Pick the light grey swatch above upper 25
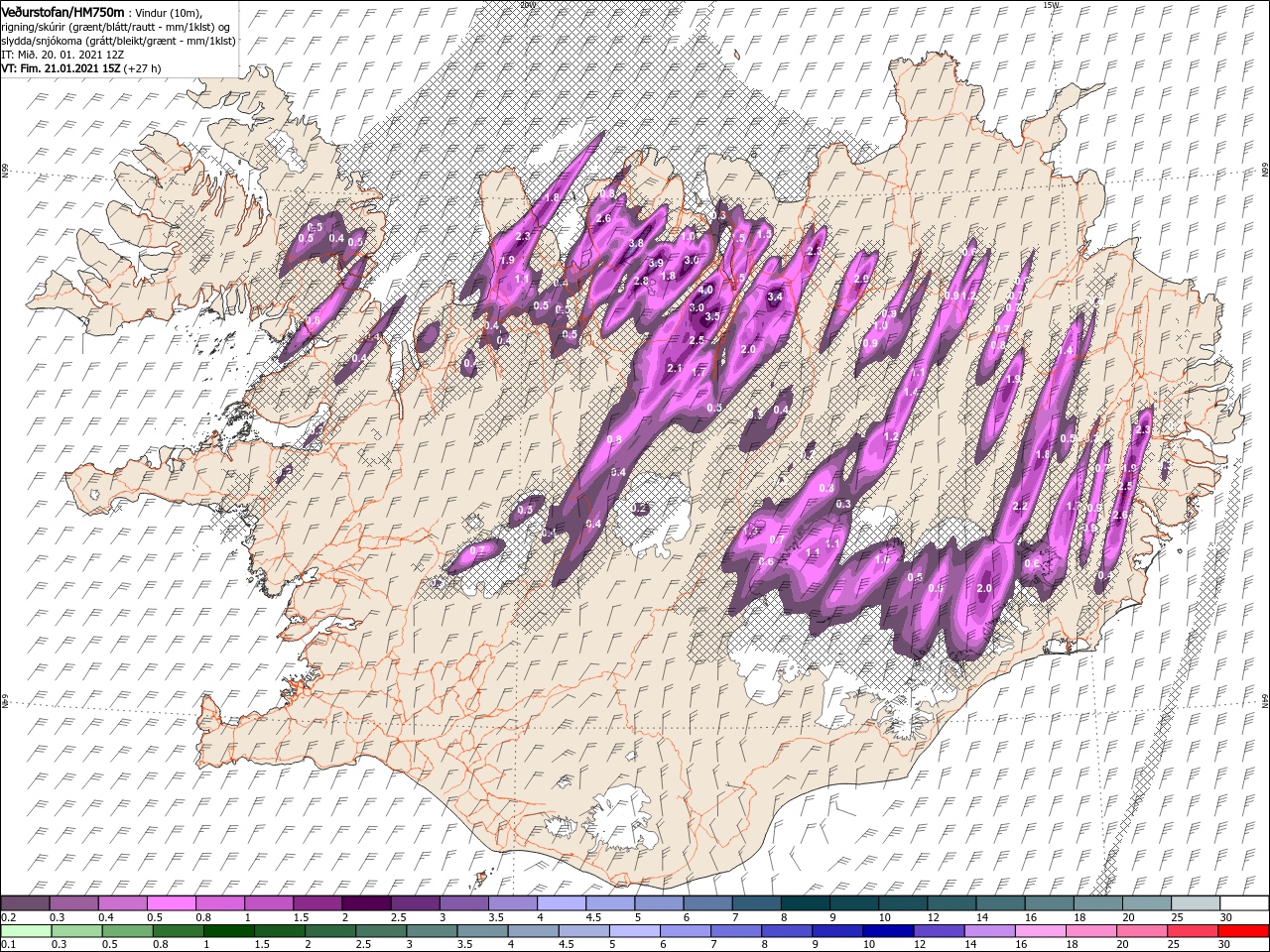1270x952 pixels. [1196, 903]
